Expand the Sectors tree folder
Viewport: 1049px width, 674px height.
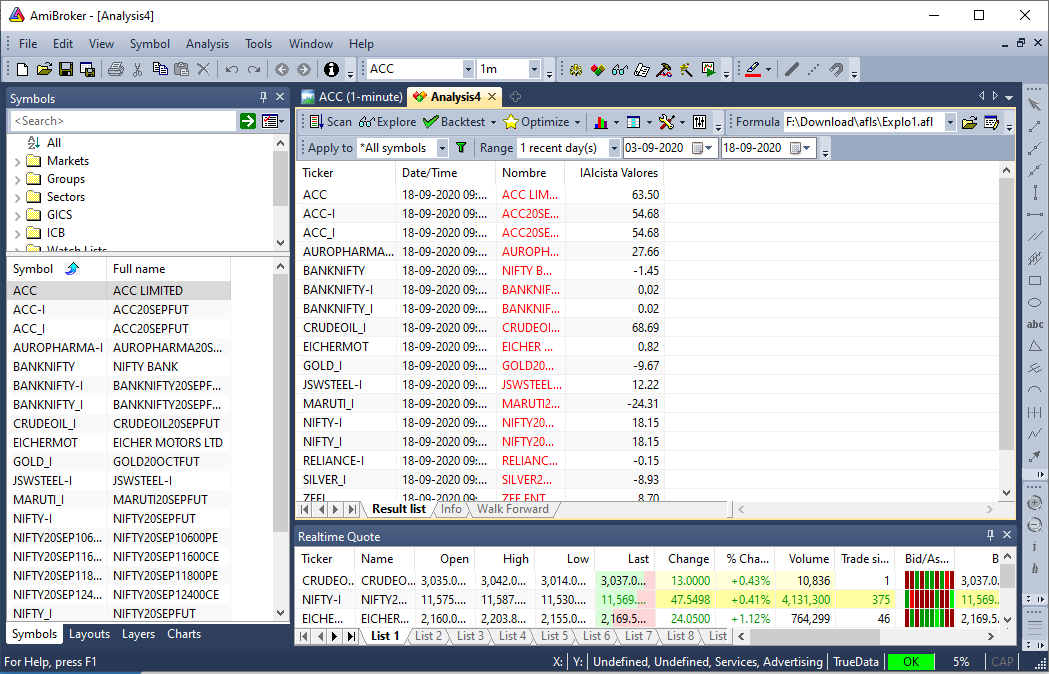click(x=17, y=197)
